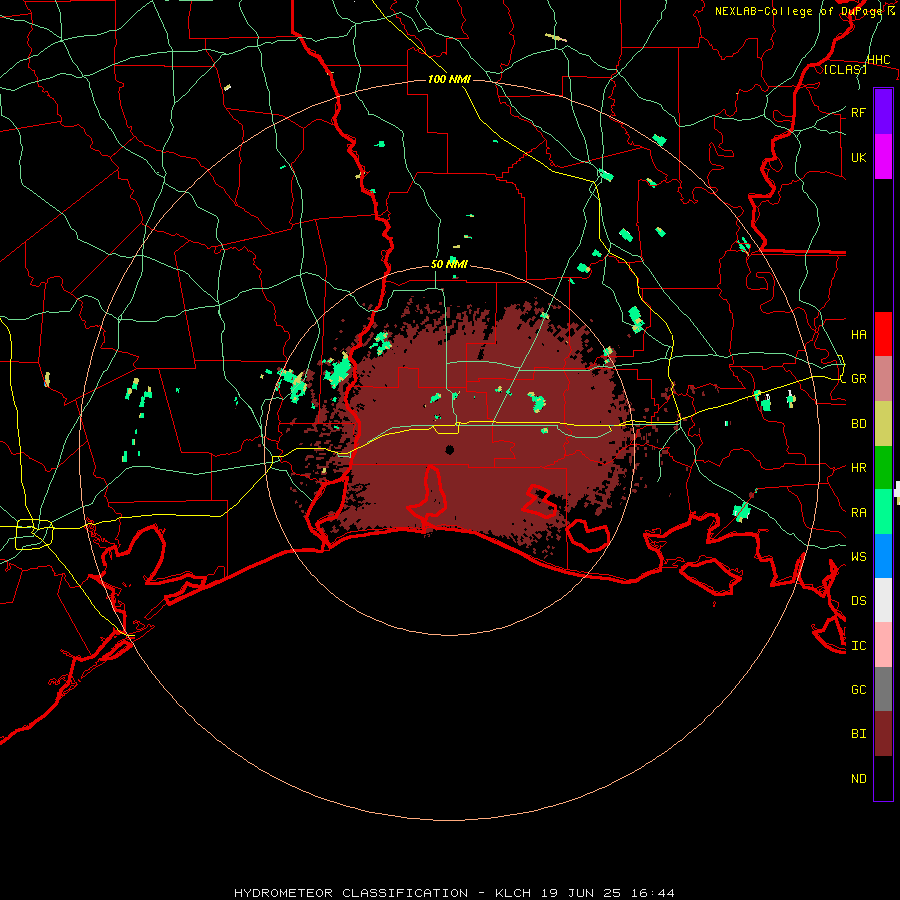Viewport: 900px width, 900px height.
Task: Click the WS legend label
Action: click(x=858, y=556)
